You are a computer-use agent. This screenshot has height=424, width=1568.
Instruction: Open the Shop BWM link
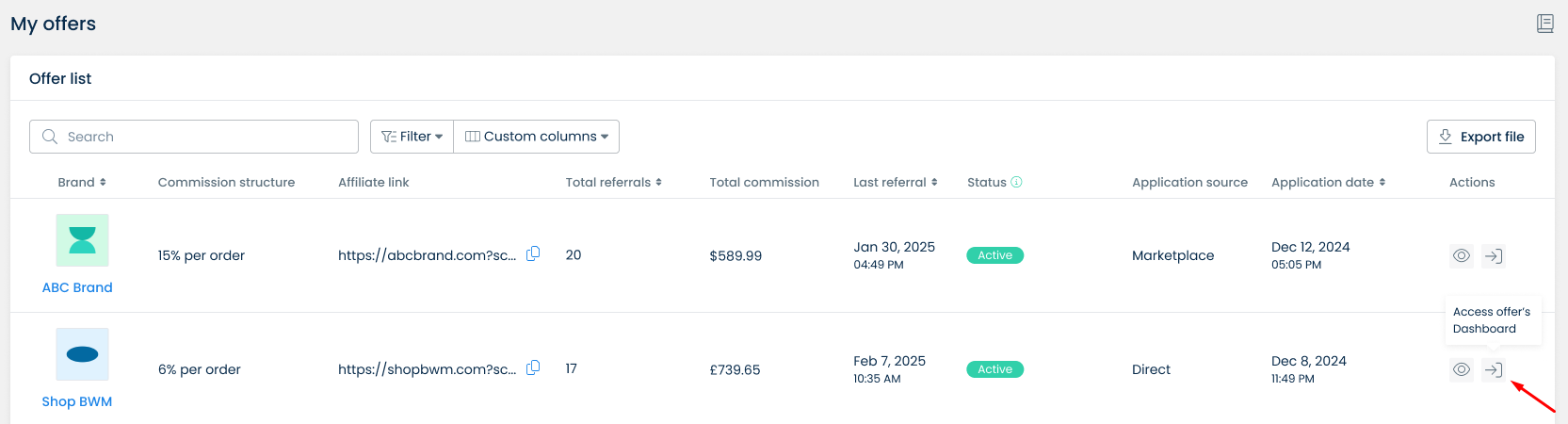coord(77,401)
